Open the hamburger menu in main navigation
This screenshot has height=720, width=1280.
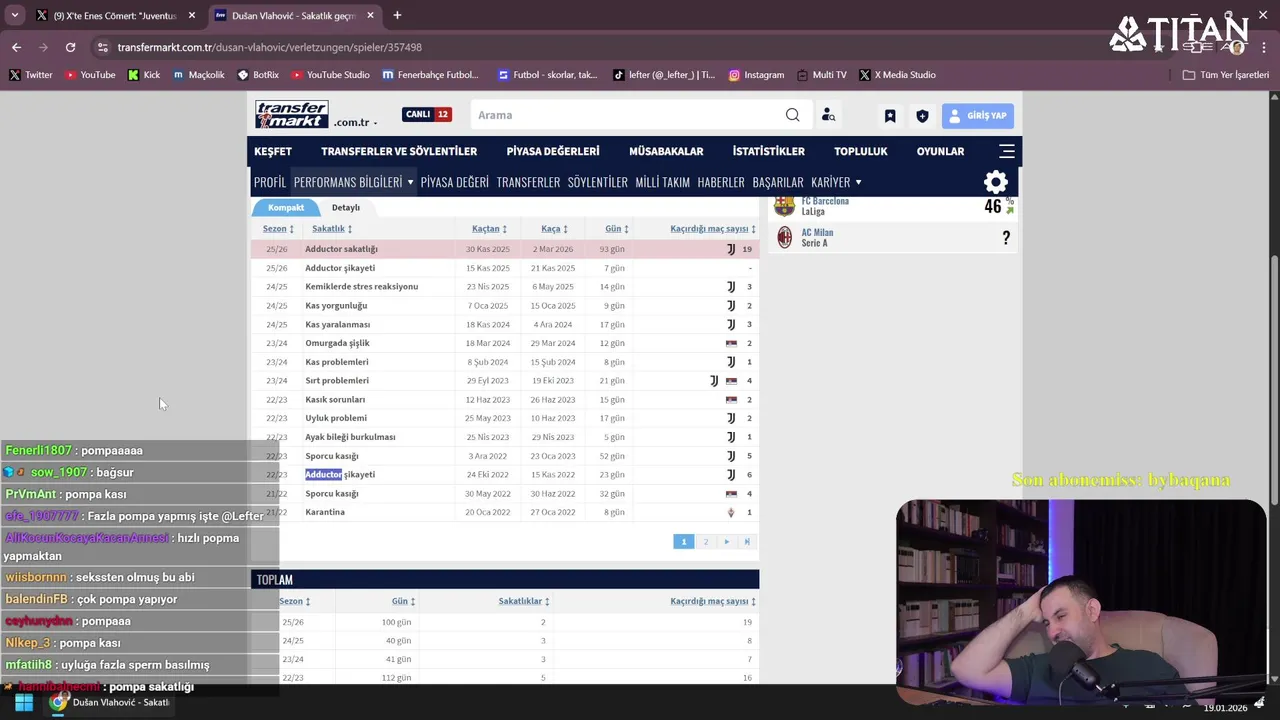(1007, 151)
